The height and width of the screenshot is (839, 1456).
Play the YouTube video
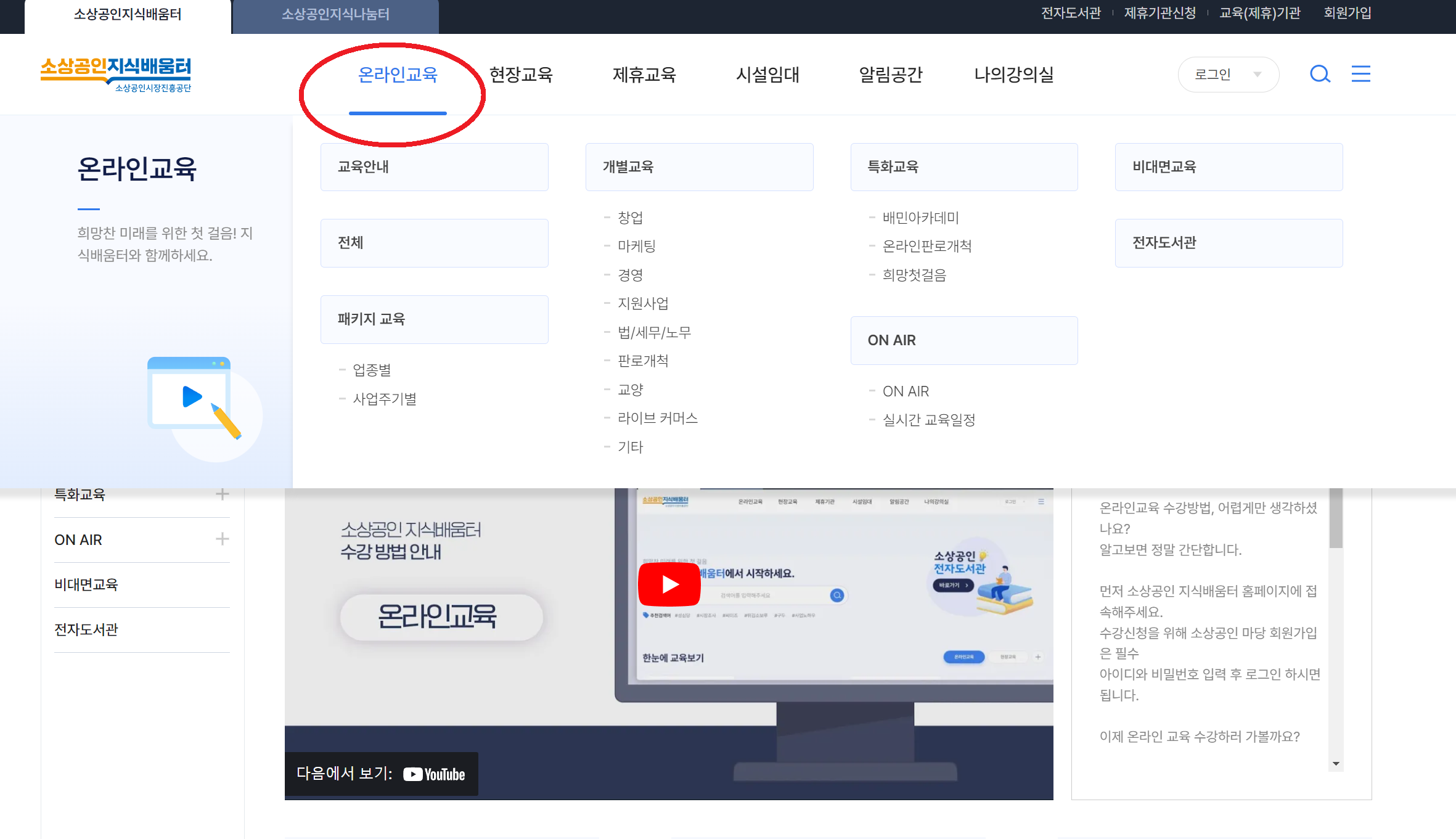(669, 584)
